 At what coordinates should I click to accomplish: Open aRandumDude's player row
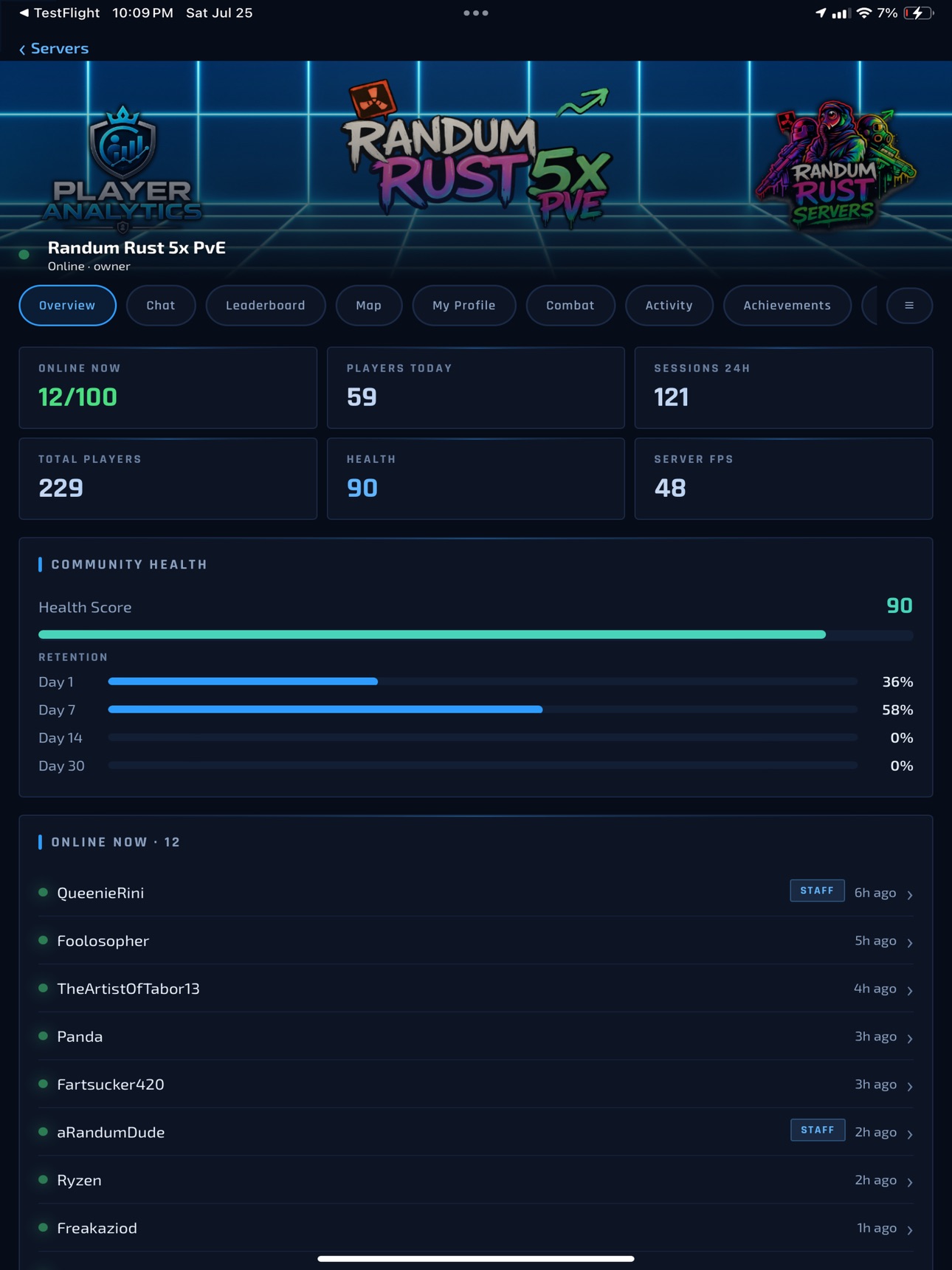pyautogui.click(x=476, y=1133)
